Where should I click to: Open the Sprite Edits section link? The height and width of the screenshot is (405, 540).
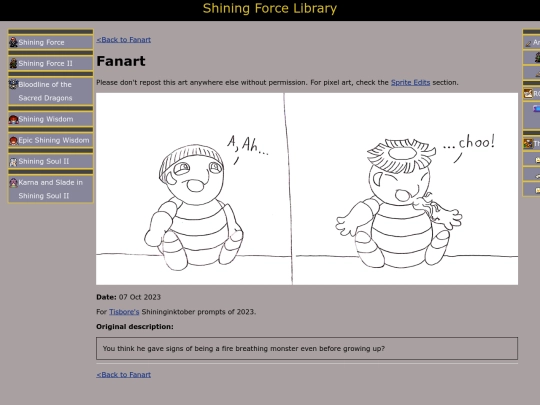(x=411, y=83)
